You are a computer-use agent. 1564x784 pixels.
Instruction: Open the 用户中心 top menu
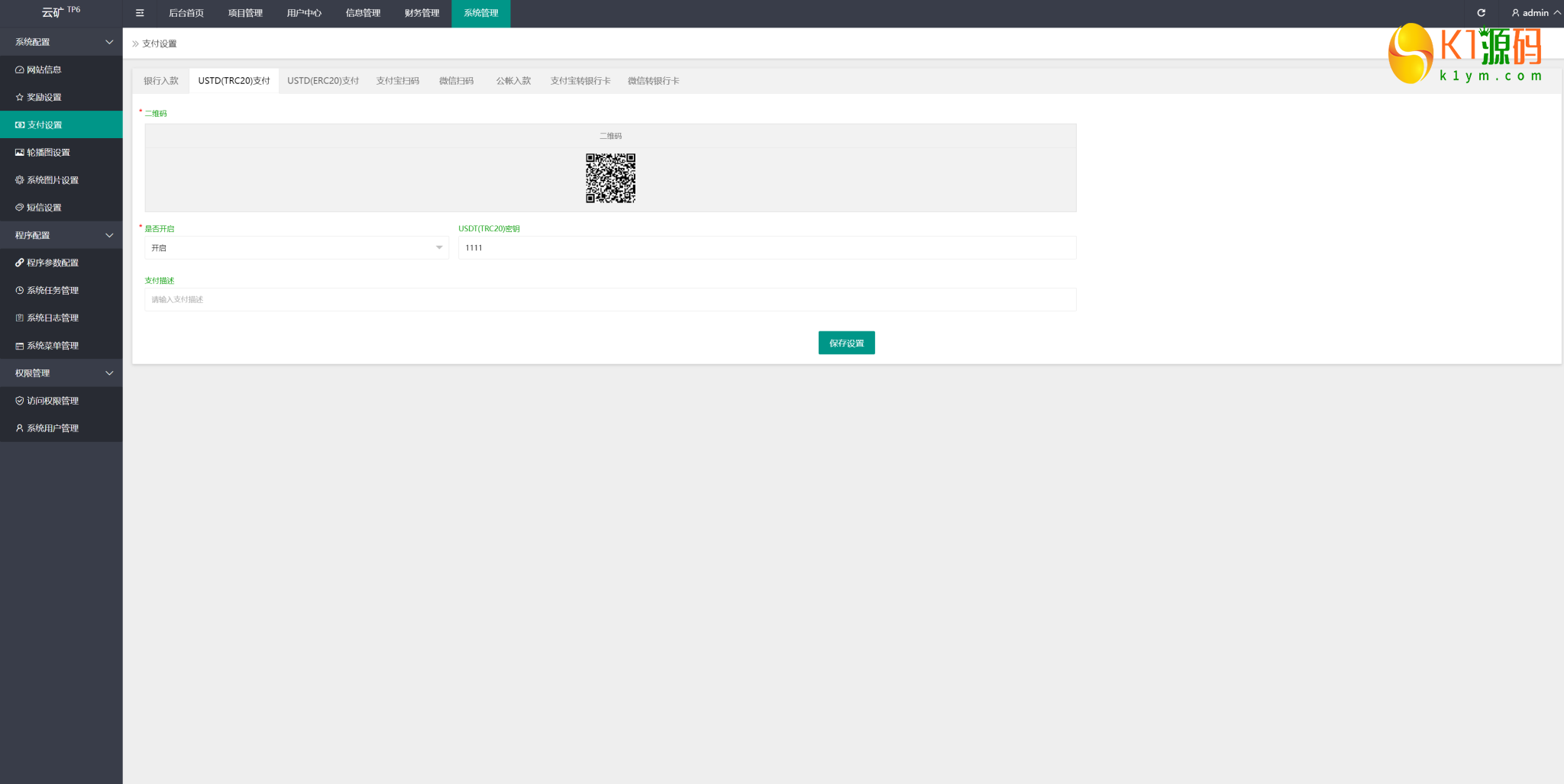click(x=304, y=13)
